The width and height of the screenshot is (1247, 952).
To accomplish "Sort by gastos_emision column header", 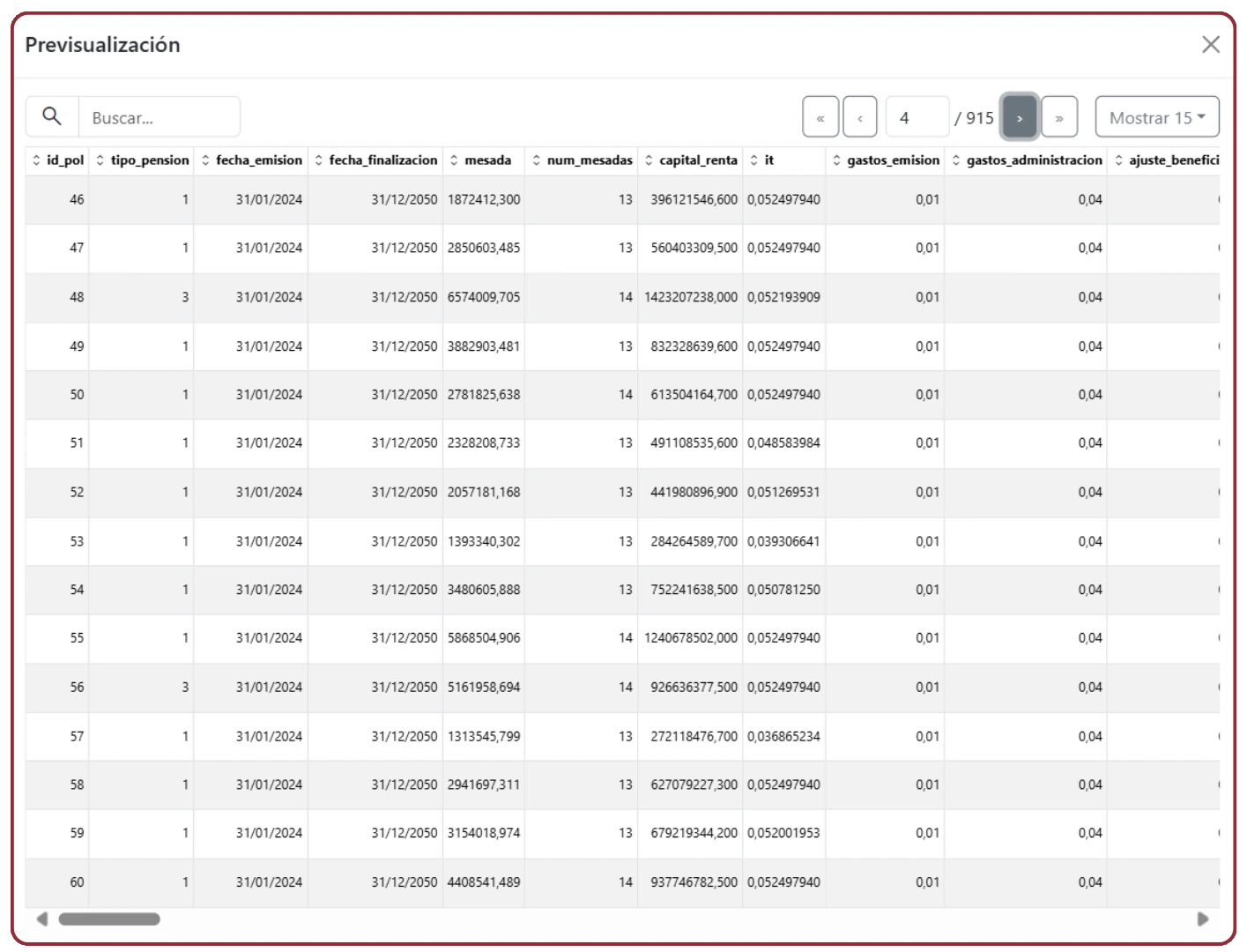I will coord(886,160).
